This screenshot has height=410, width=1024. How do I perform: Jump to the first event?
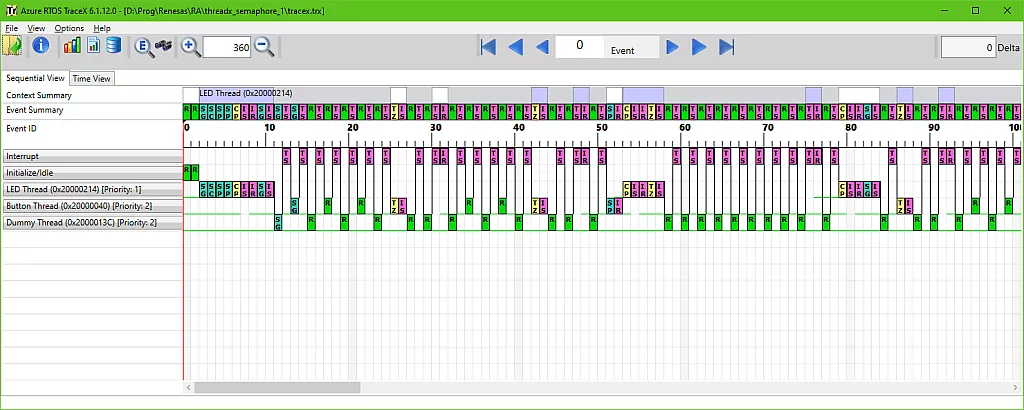tap(488, 47)
